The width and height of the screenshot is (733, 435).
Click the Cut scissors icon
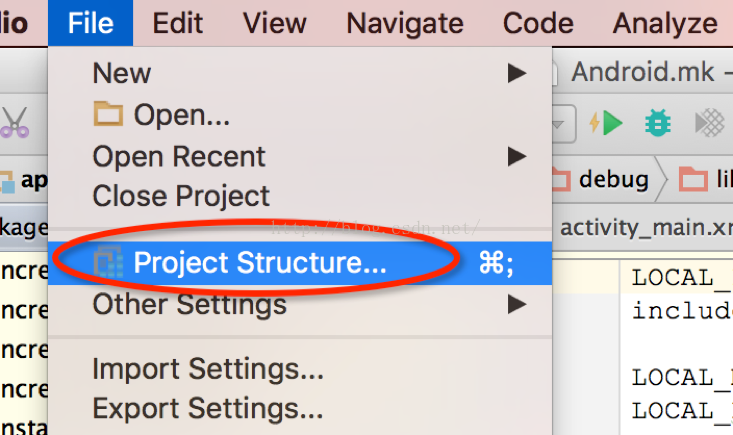coord(15,122)
